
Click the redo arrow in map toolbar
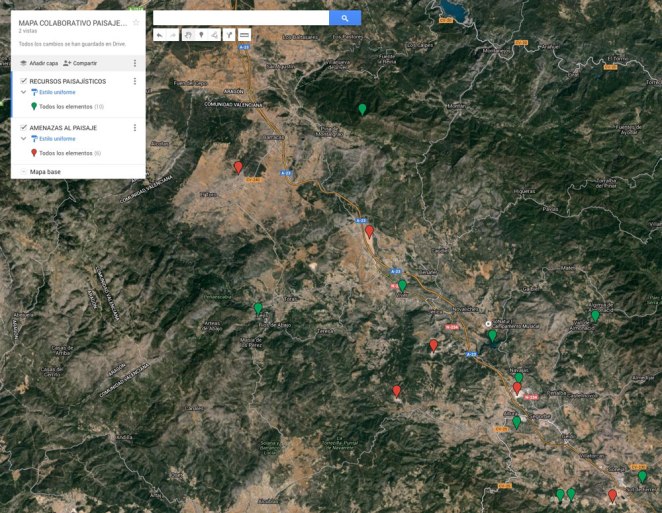[174, 35]
